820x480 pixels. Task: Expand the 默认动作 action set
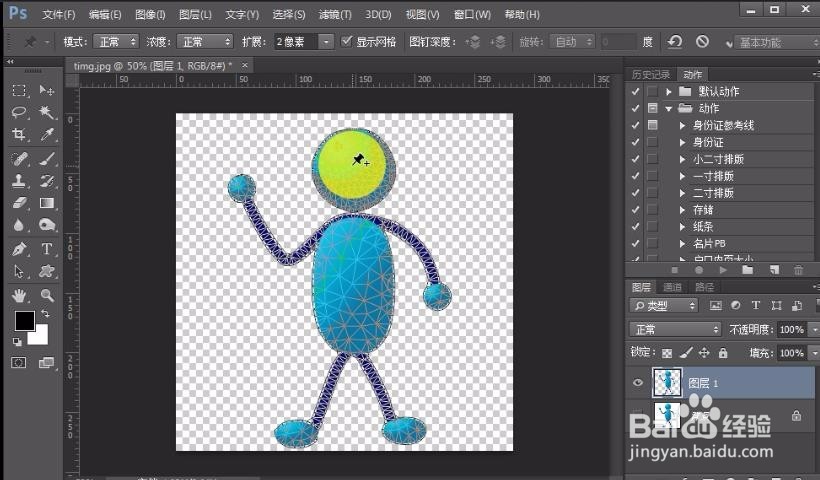click(x=668, y=92)
